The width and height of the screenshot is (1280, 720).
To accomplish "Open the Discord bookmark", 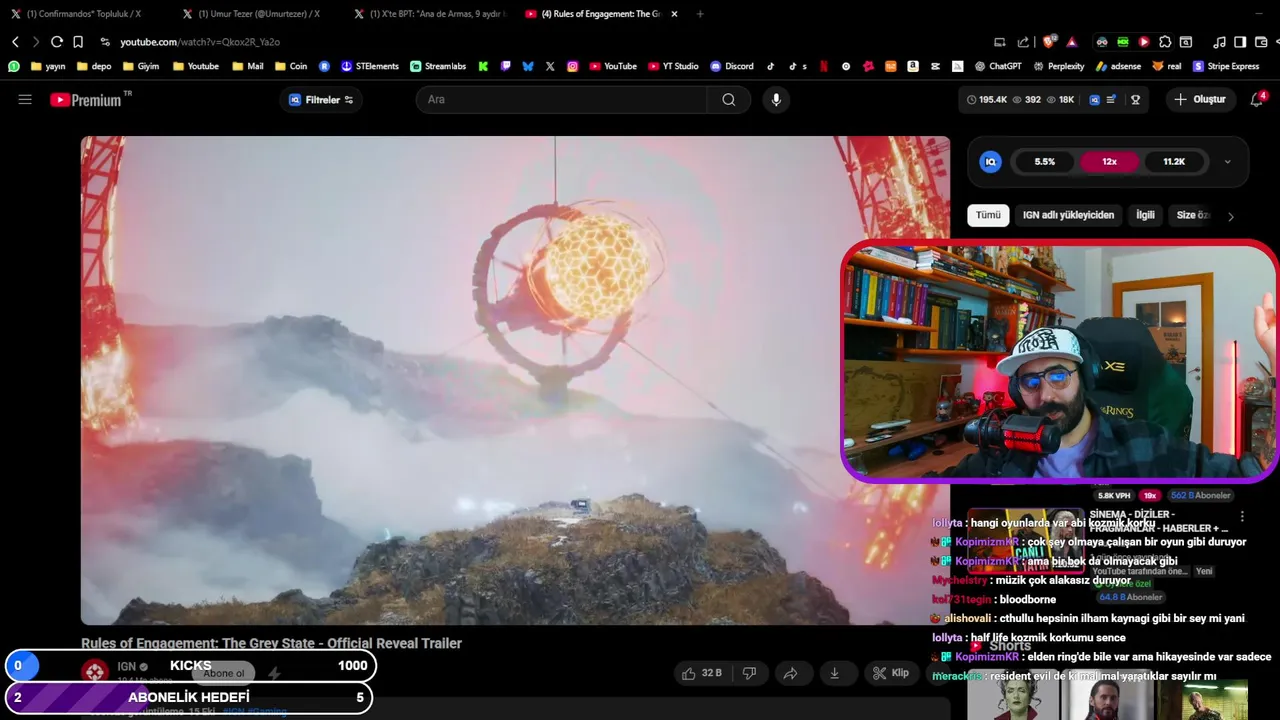I will [732, 66].
